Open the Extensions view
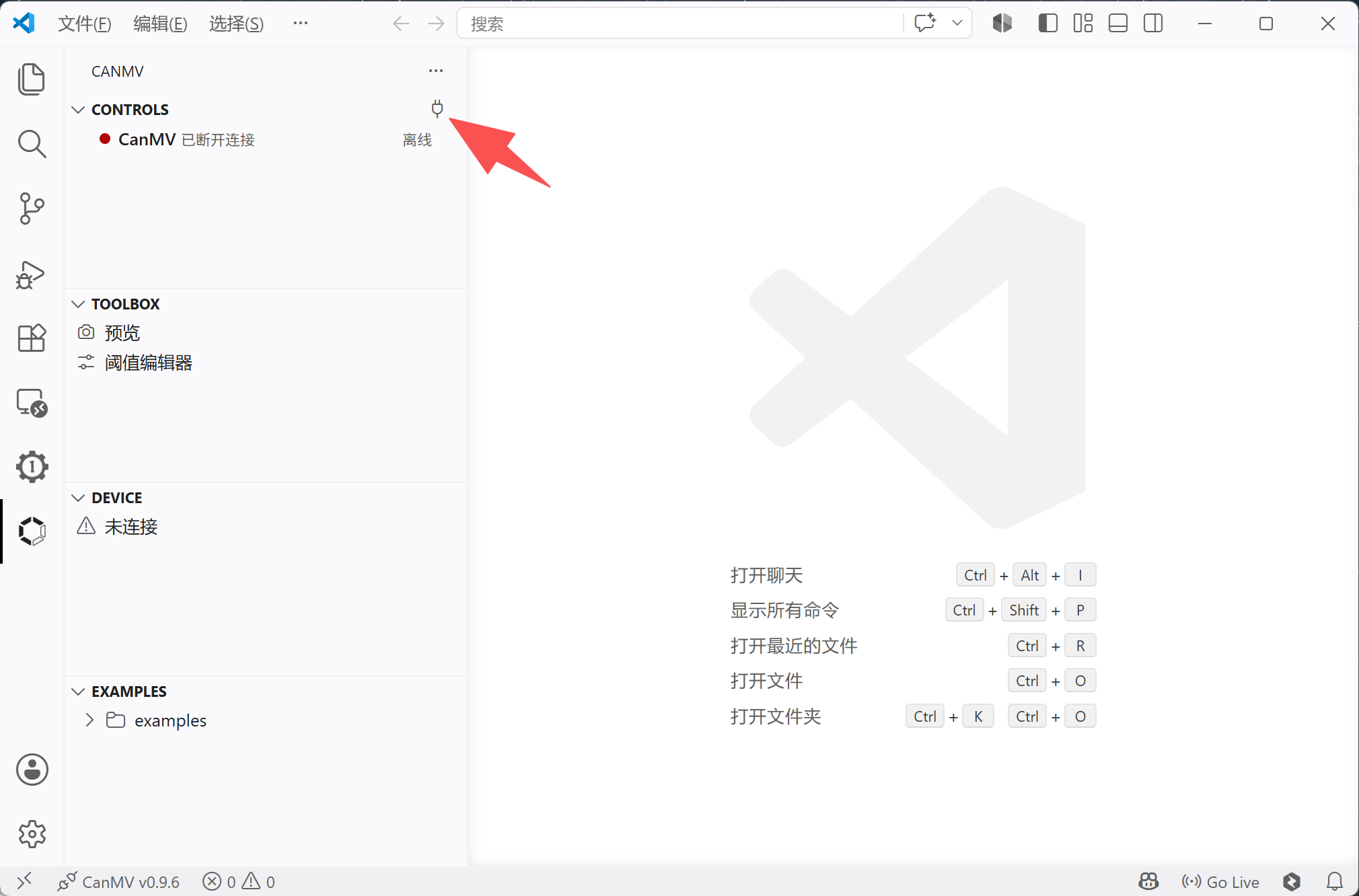The width and height of the screenshot is (1359, 896). tap(32, 338)
